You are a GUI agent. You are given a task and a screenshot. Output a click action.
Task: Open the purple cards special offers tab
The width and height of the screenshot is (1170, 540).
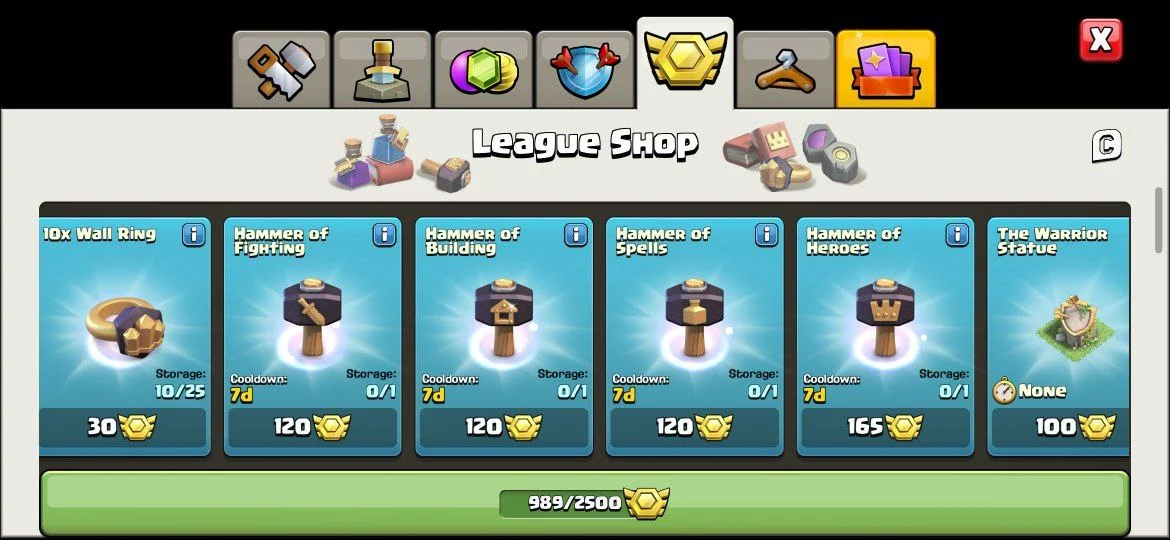click(886, 69)
